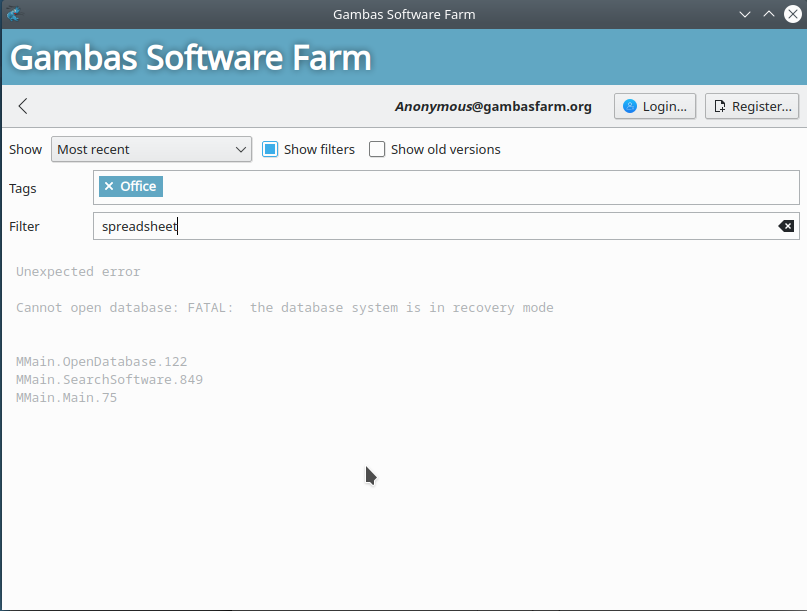This screenshot has width=807, height=611.
Task: Click the Unexpected error heading text
Action: 78,272
